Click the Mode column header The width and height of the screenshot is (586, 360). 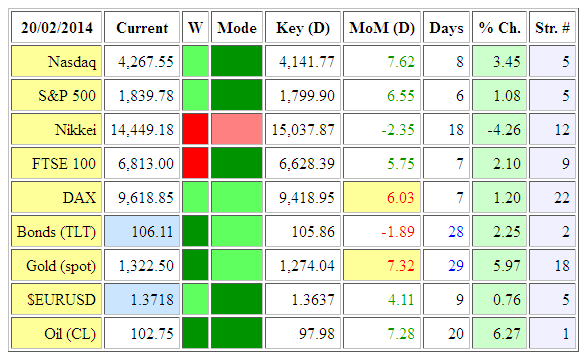[x=237, y=27]
